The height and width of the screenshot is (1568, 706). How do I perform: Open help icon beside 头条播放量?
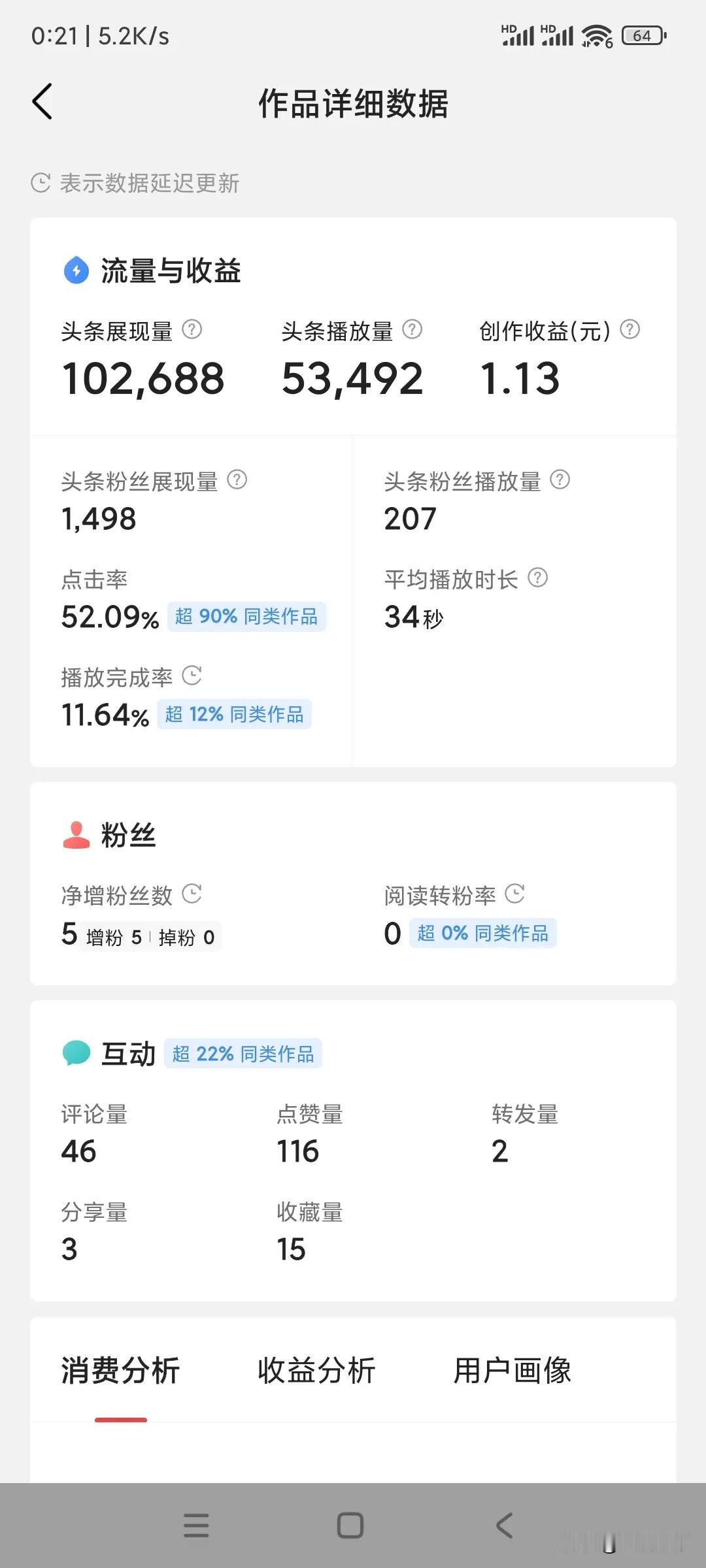click(412, 329)
